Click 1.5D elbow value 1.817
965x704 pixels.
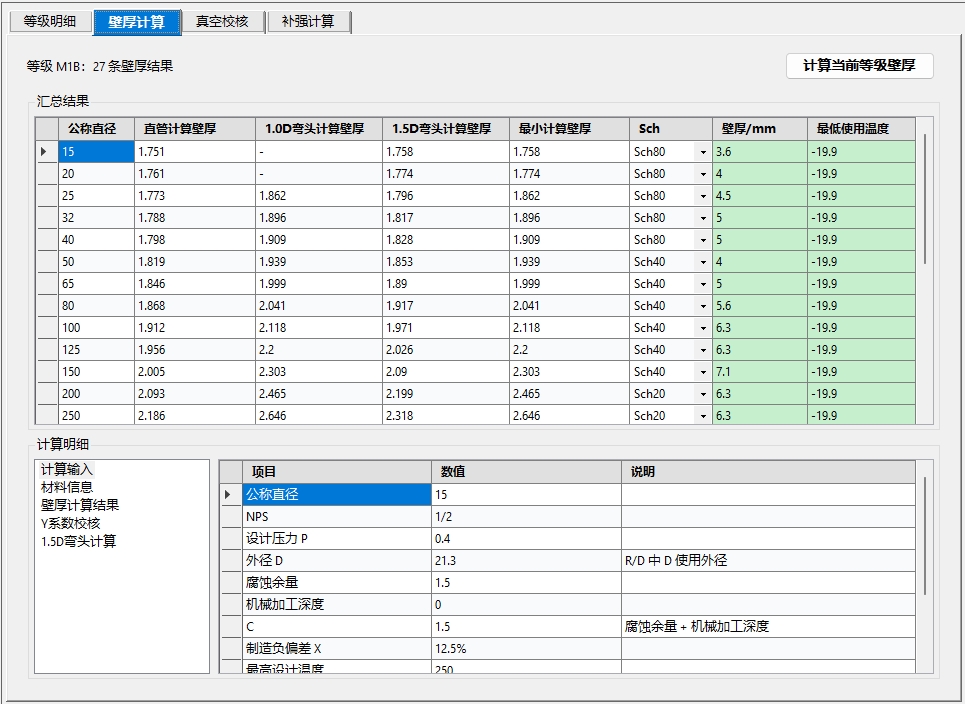(x=446, y=218)
